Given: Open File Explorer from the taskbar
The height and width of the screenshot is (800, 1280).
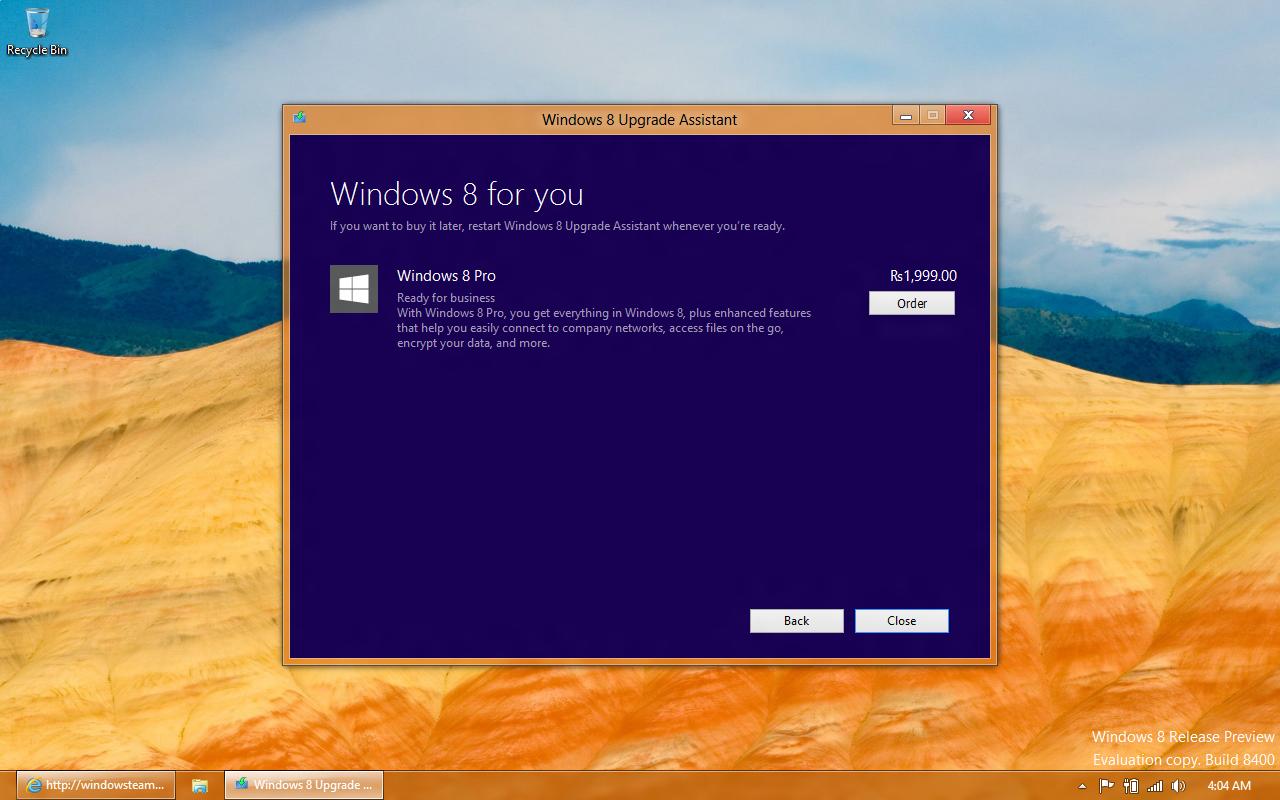Looking at the screenshot, I should click(200, 785).
